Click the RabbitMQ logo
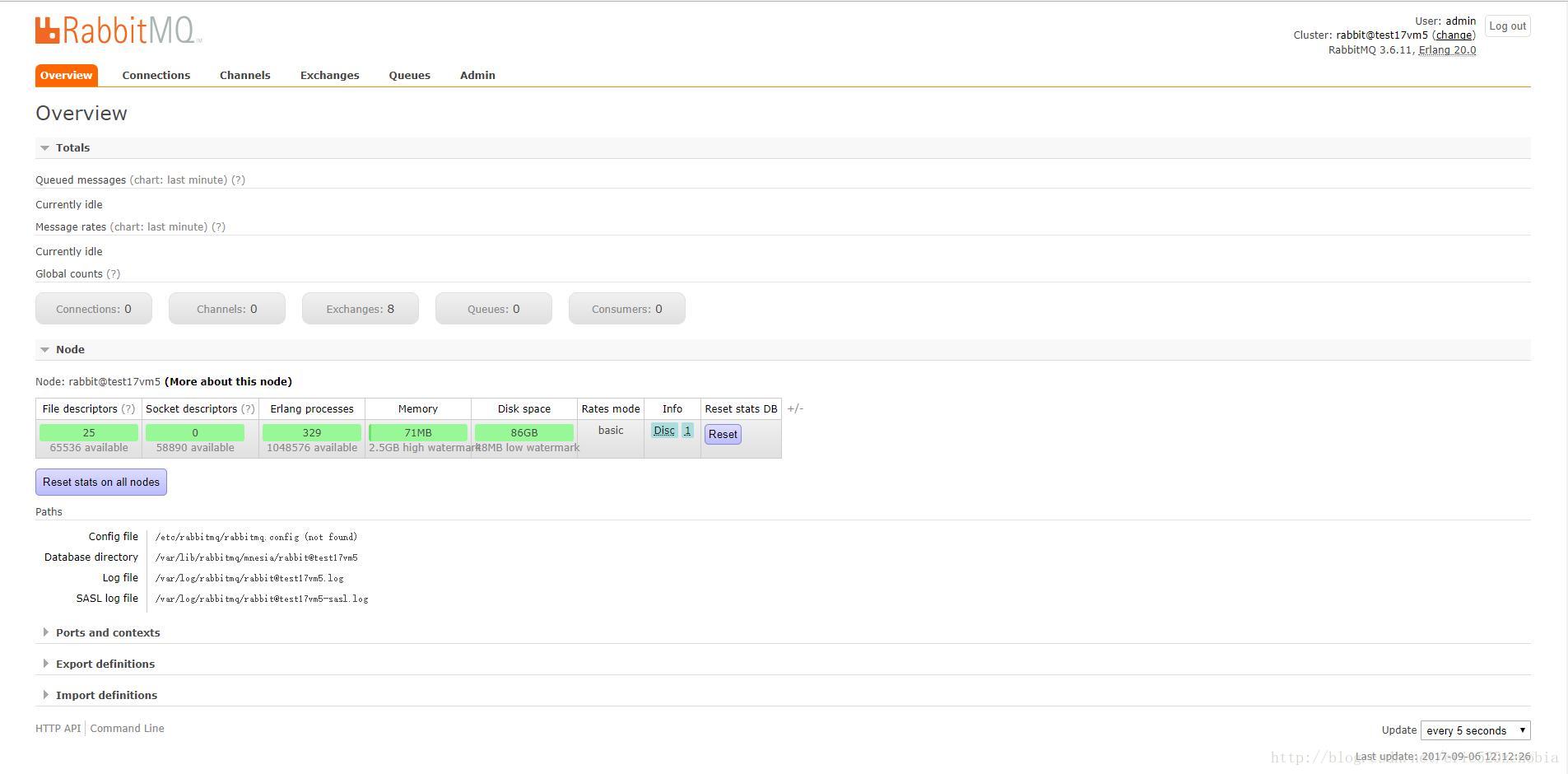 119,30
